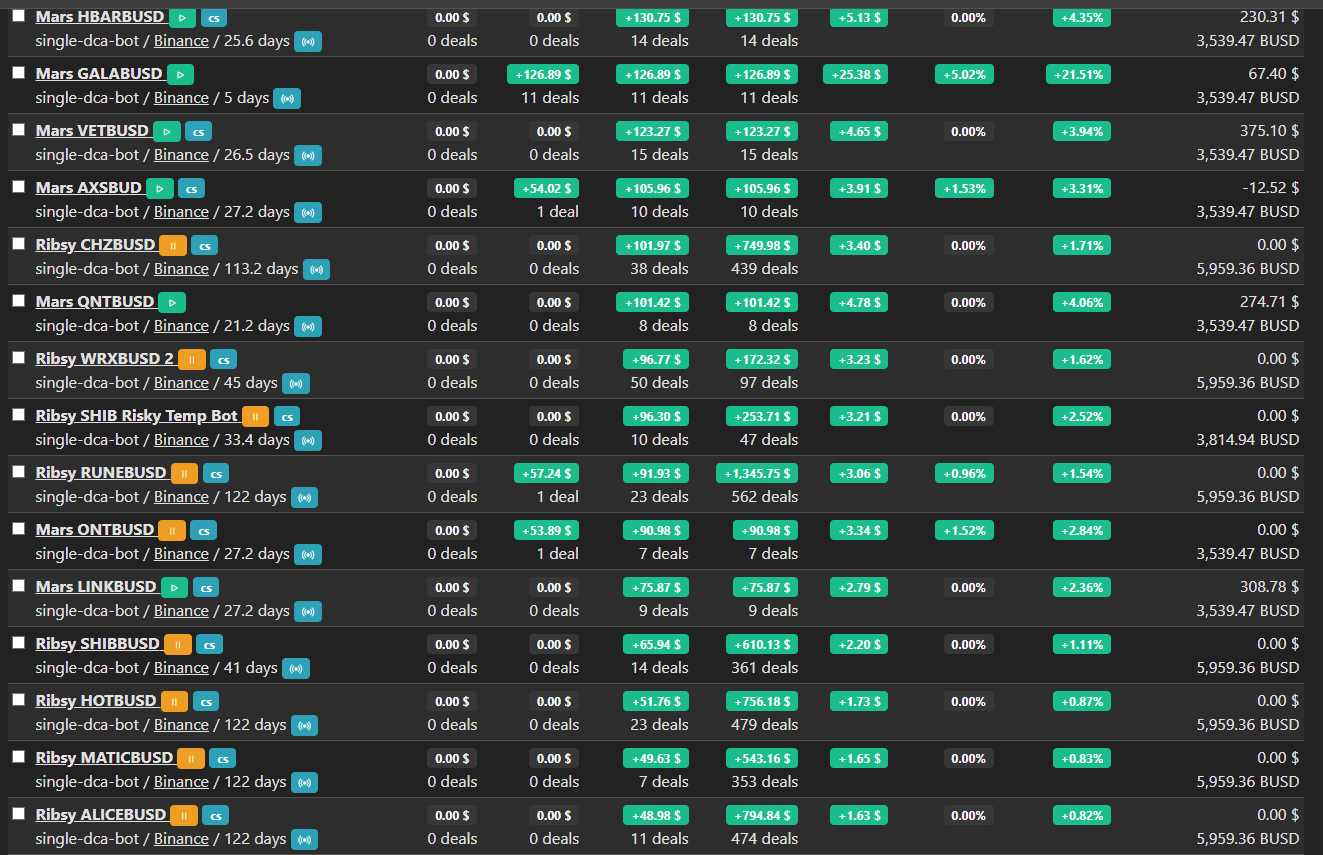Click the signal icon after 41 days
The height and width of the screenshot is (855, 1323).
[296, 668]
